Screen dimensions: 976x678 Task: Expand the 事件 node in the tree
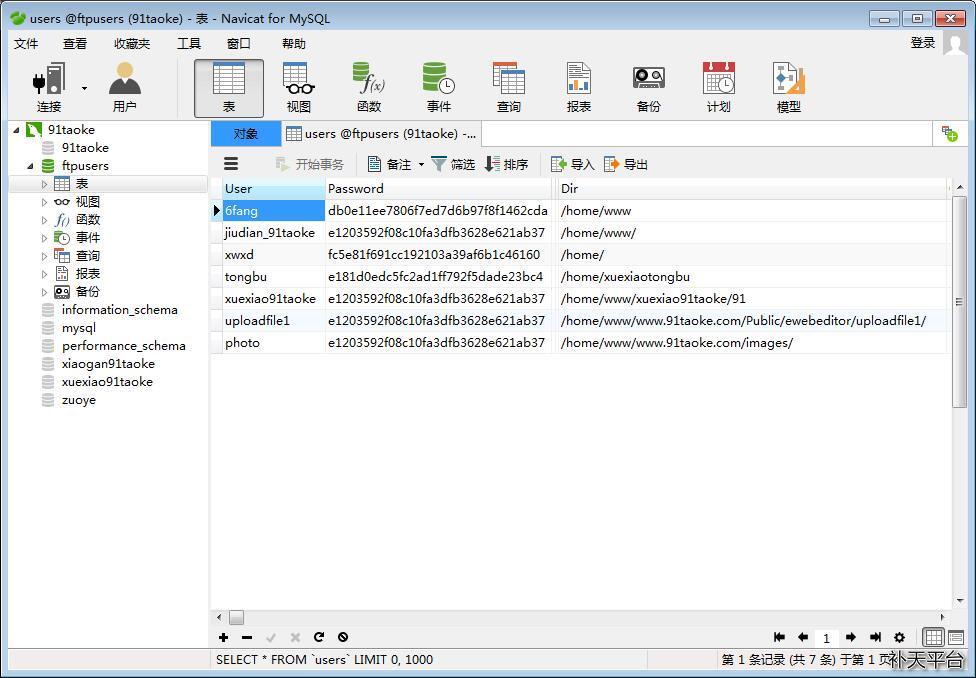point(44,238)
